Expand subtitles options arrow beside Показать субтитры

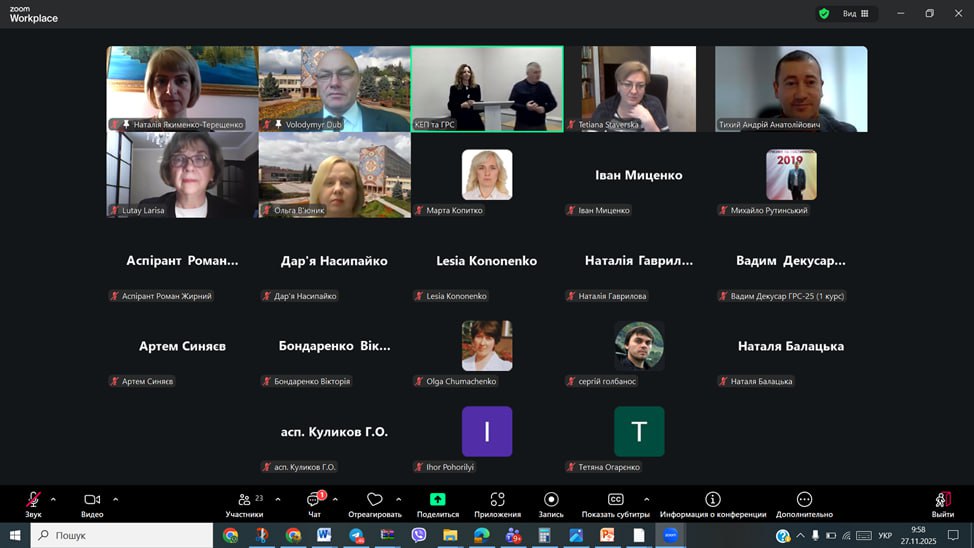point(646,499)
